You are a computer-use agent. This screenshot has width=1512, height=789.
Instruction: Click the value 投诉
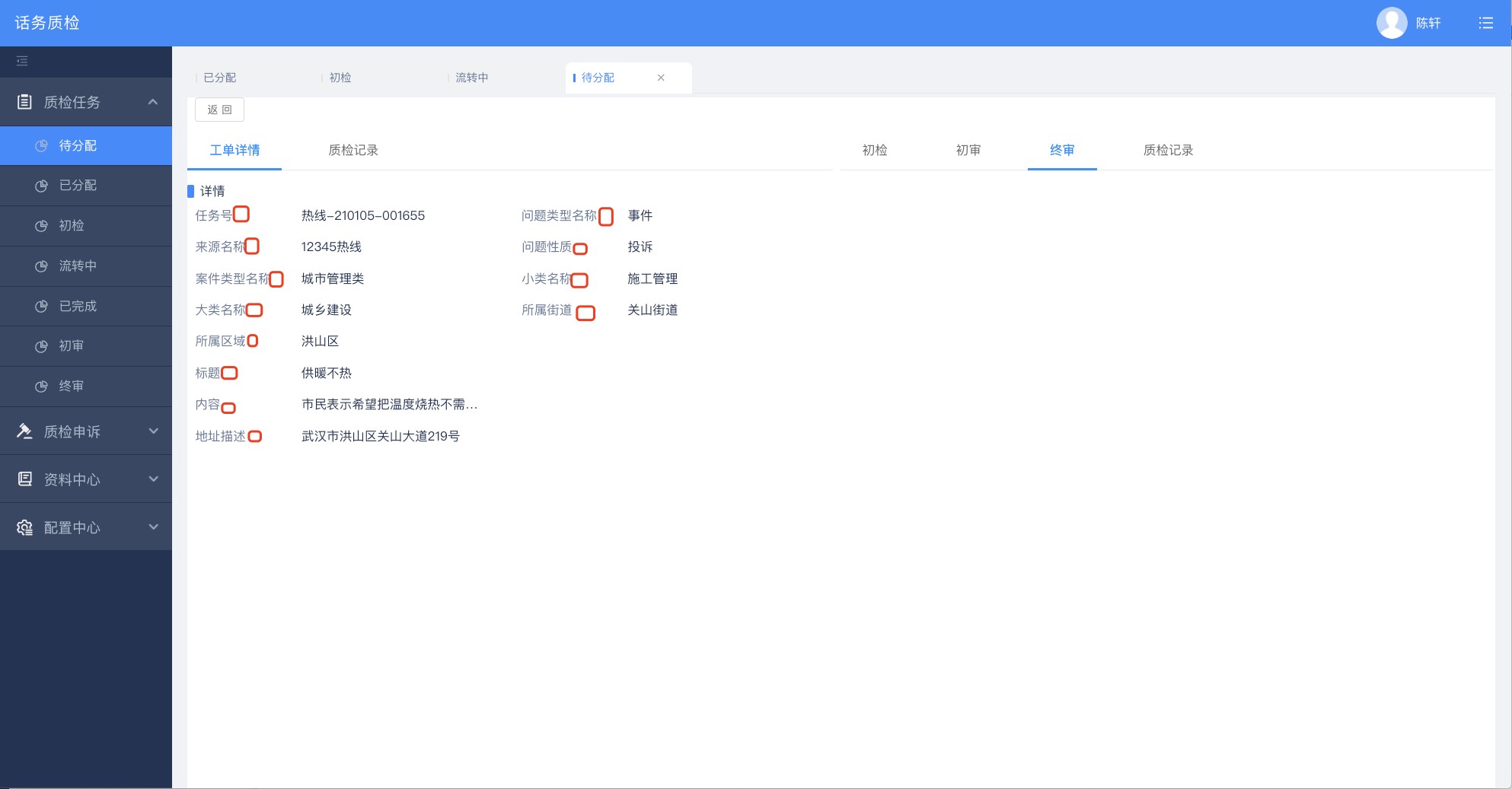click(640, 247)
